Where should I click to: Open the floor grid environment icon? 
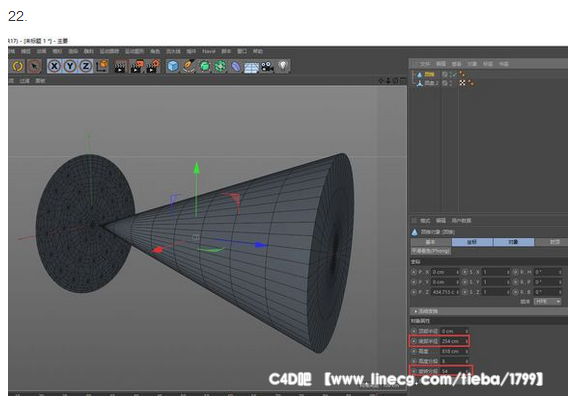coord(251,67)
